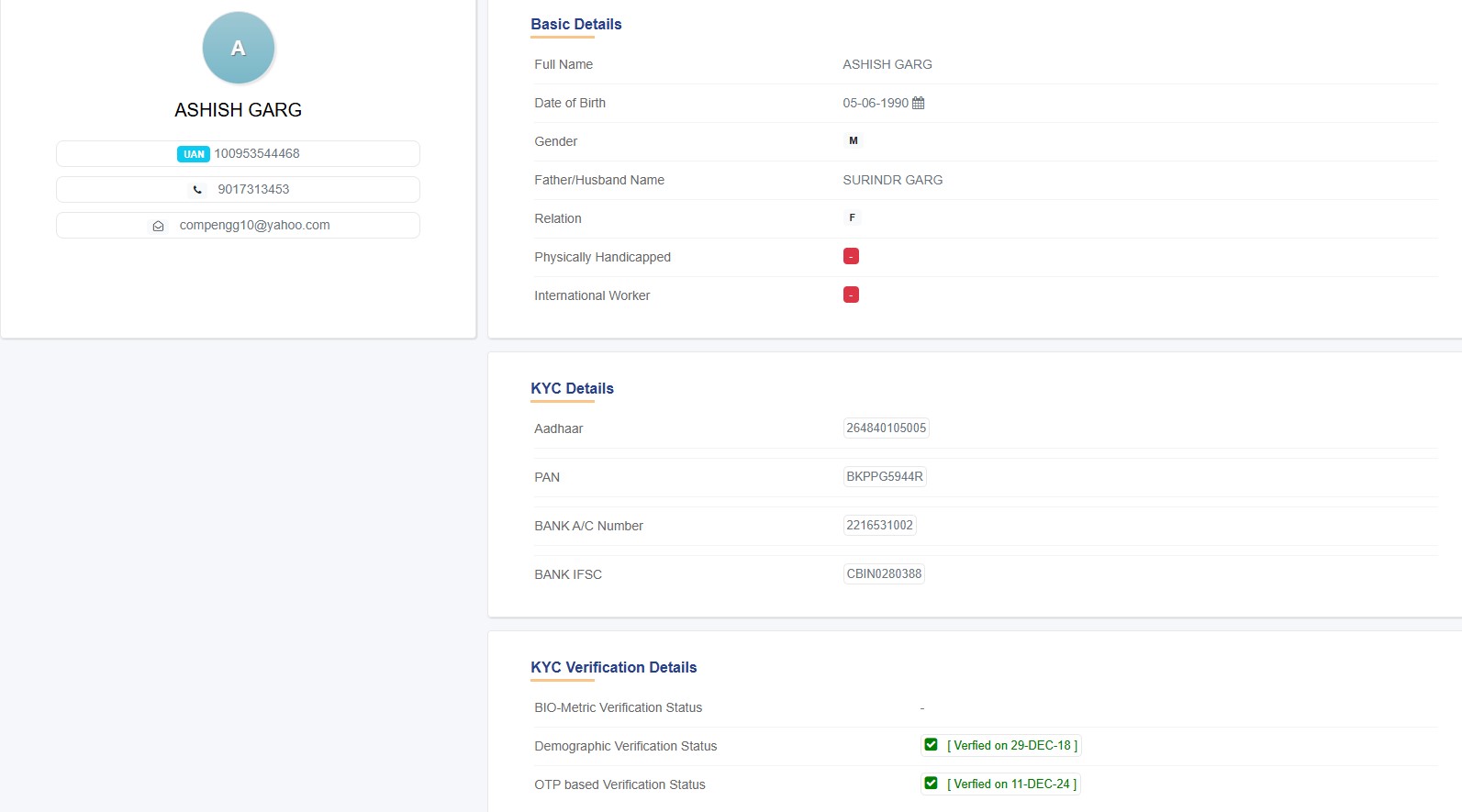Click the envelope icon beside the email address
Viewport: 1462px width, 812px height.
tap(158, 226)
